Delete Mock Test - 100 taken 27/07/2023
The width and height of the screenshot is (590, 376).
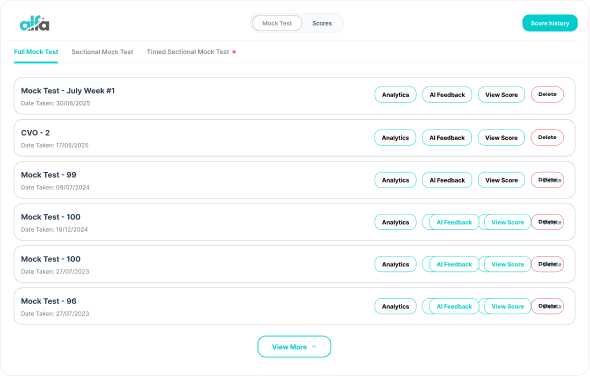[547, 264]
